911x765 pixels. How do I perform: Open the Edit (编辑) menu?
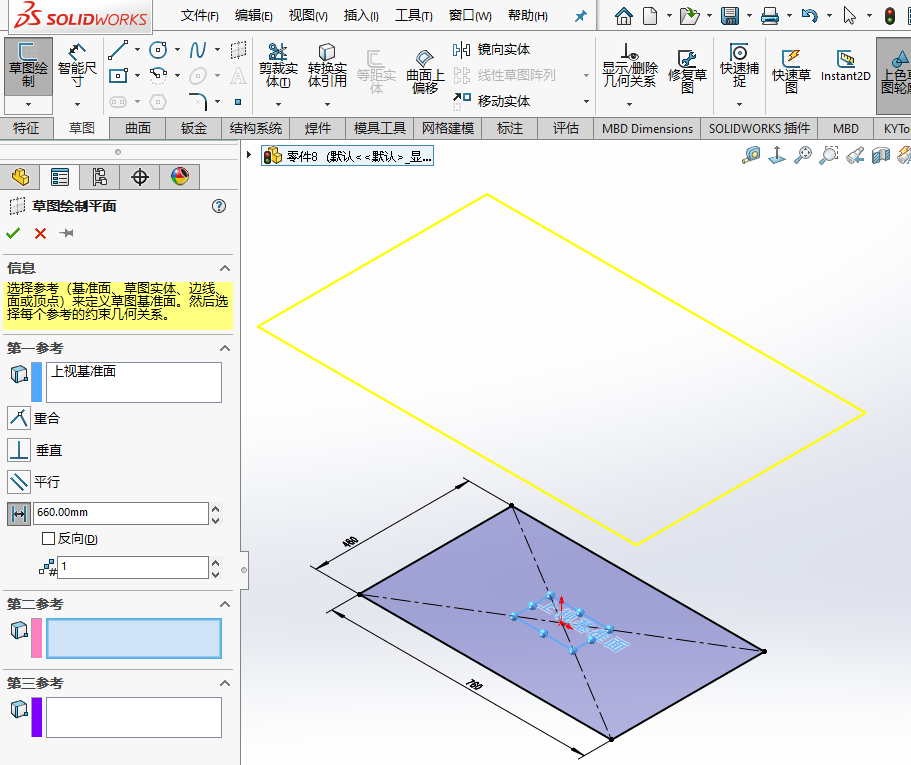click(253, 16)
